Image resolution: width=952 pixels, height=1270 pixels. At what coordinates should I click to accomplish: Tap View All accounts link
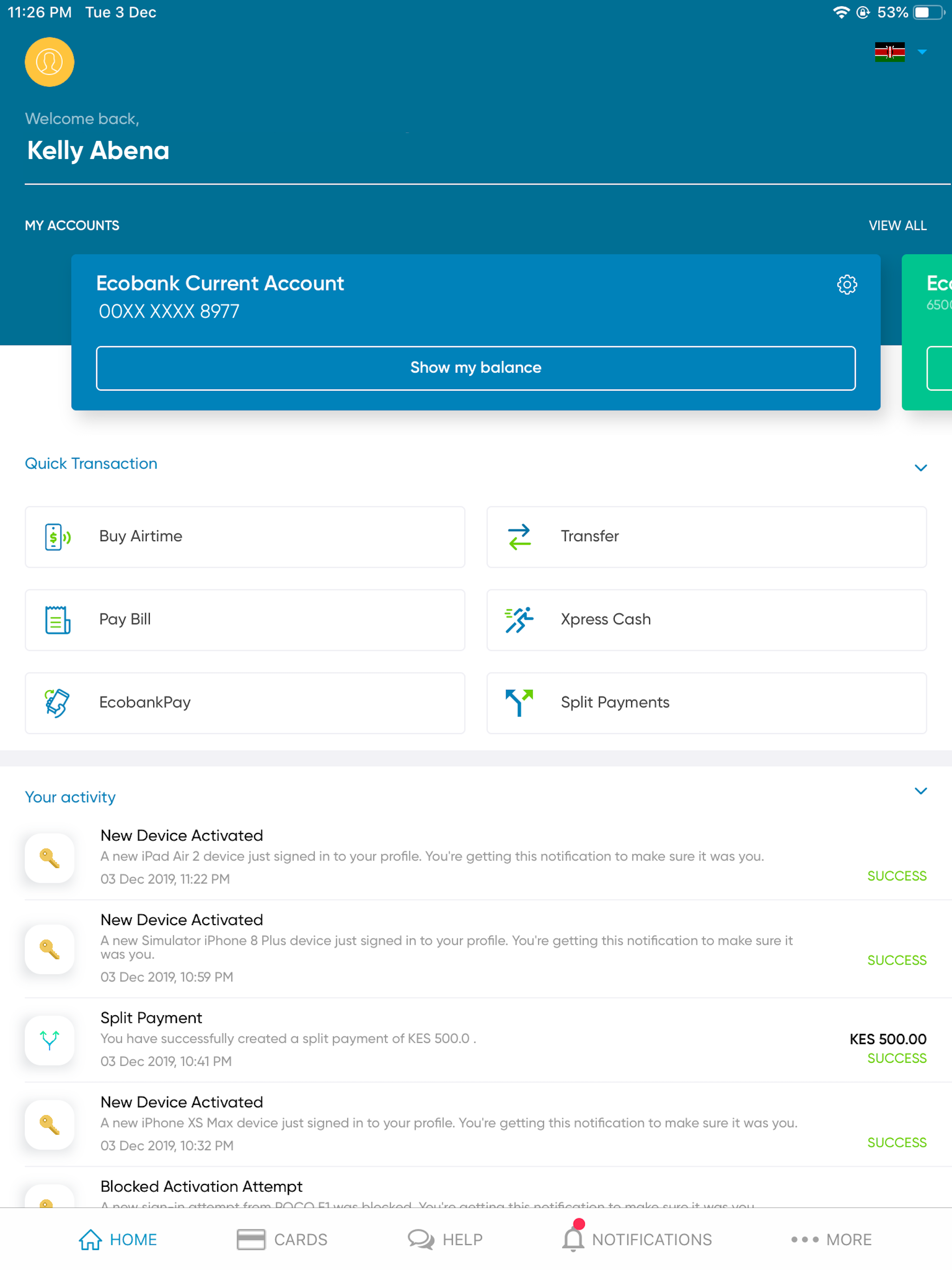click(x=897, y=225)
